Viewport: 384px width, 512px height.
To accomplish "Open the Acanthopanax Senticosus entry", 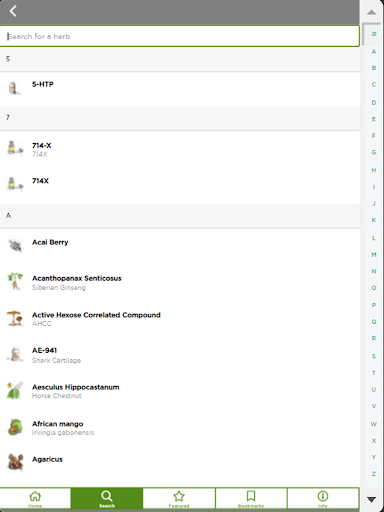I will coord(180,282).
